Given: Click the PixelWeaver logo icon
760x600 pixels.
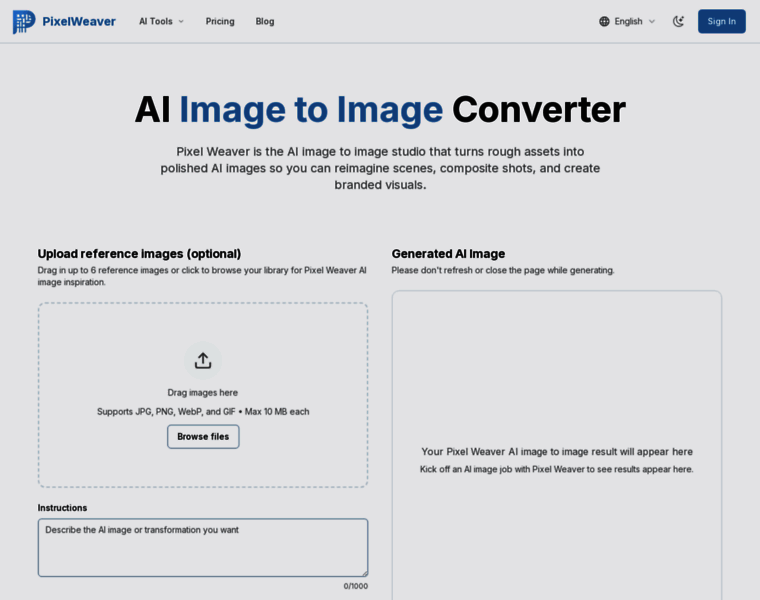Looking at the screenshot, I should (x=24, y=21).
